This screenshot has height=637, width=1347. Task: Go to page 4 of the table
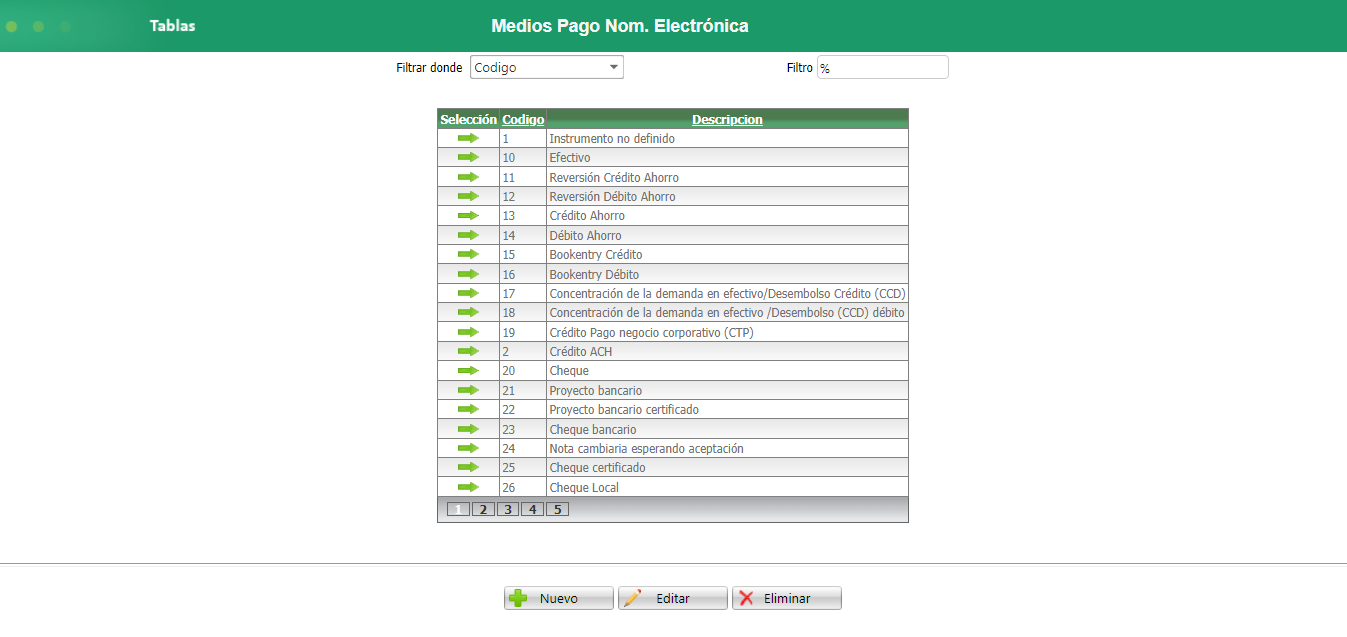point(532,509)
